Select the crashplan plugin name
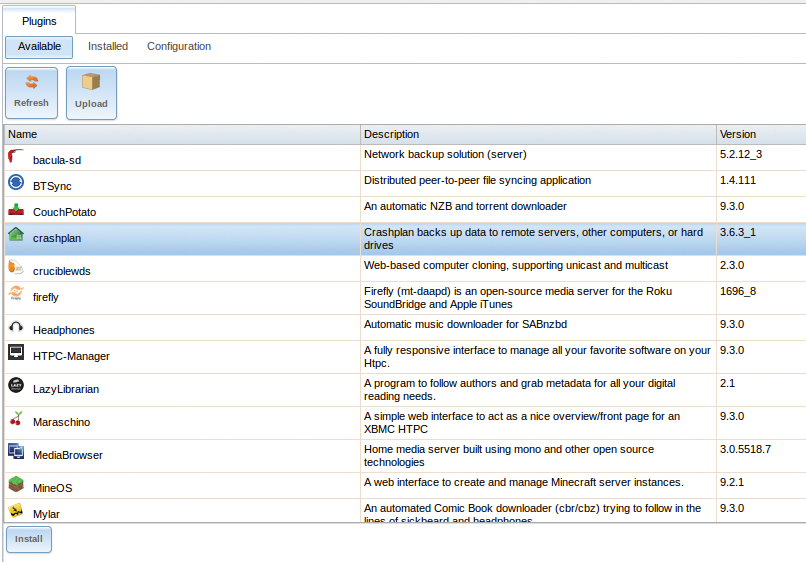The height and width of the screenshot is (562, 806). [x=57, y=239]
